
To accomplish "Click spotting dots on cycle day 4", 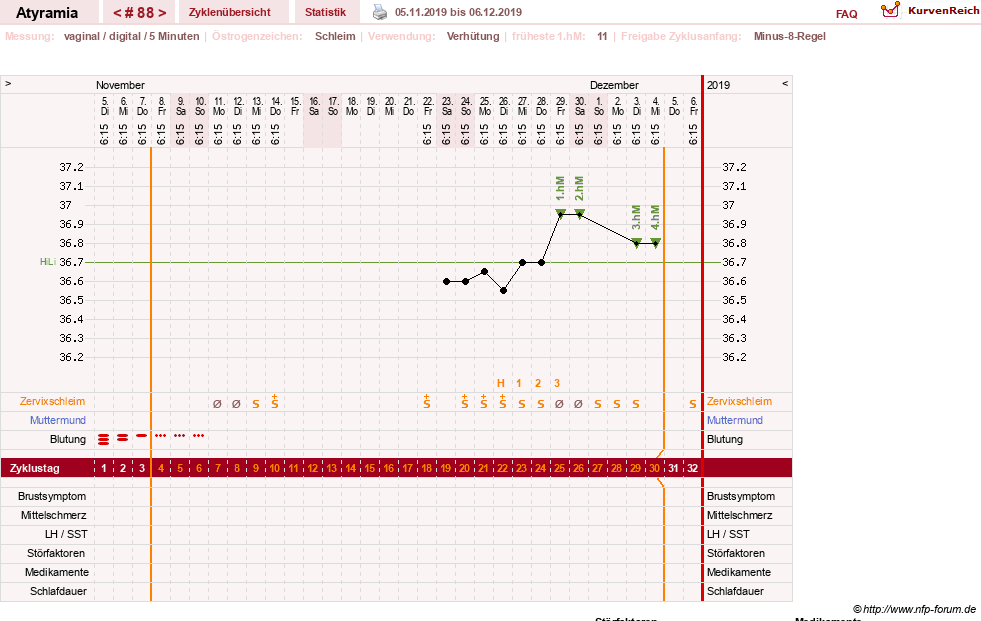I will click(x=161, y=435).
